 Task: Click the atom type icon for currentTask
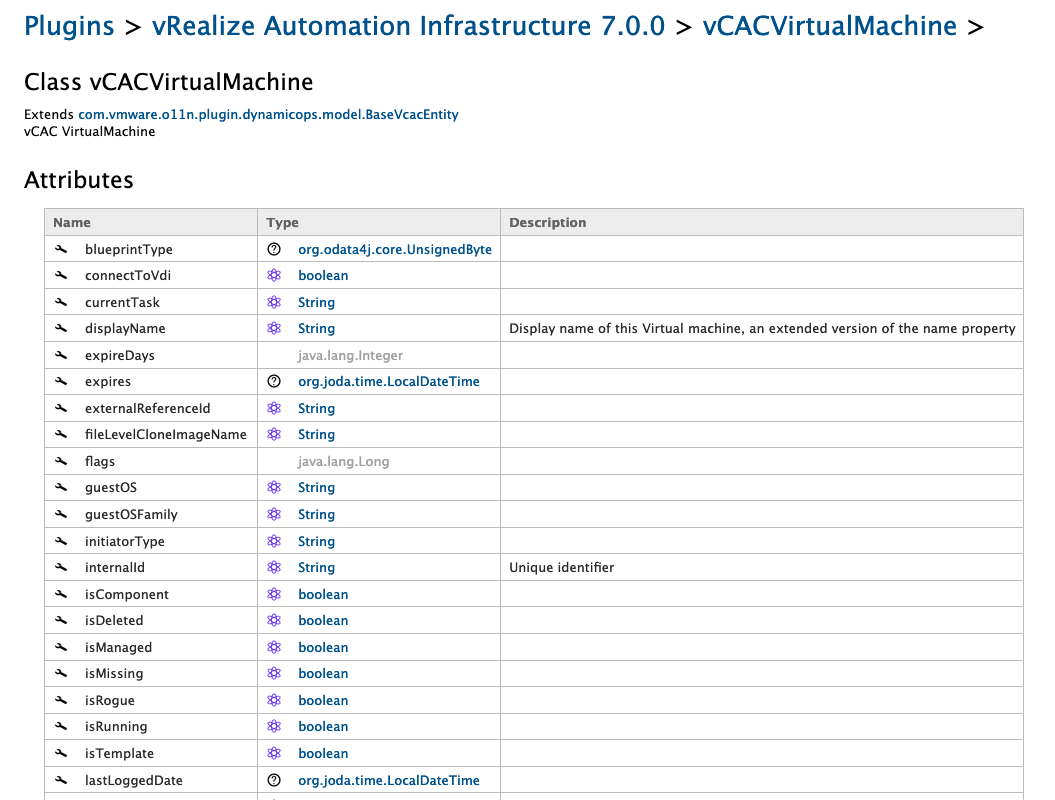[x=274, y=303]
